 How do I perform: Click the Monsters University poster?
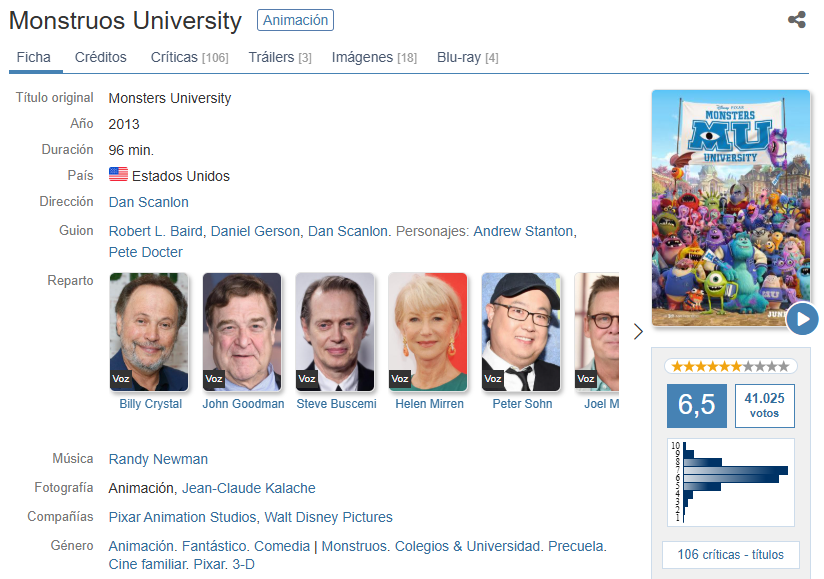pyautogui.click(x=730, y=208)
